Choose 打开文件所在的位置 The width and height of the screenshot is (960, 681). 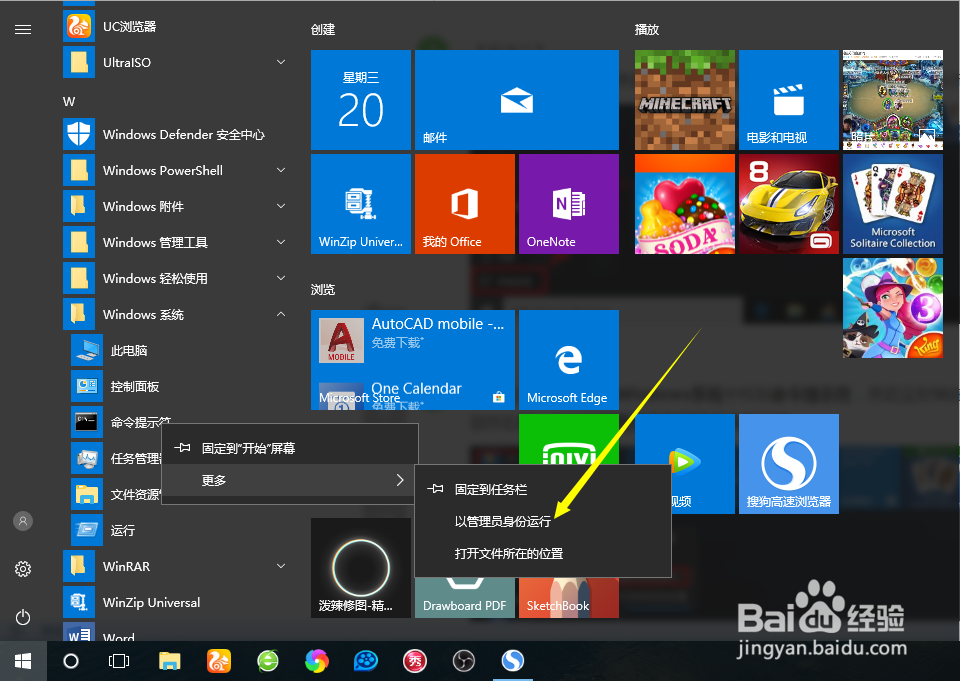[x=542, y=554]
